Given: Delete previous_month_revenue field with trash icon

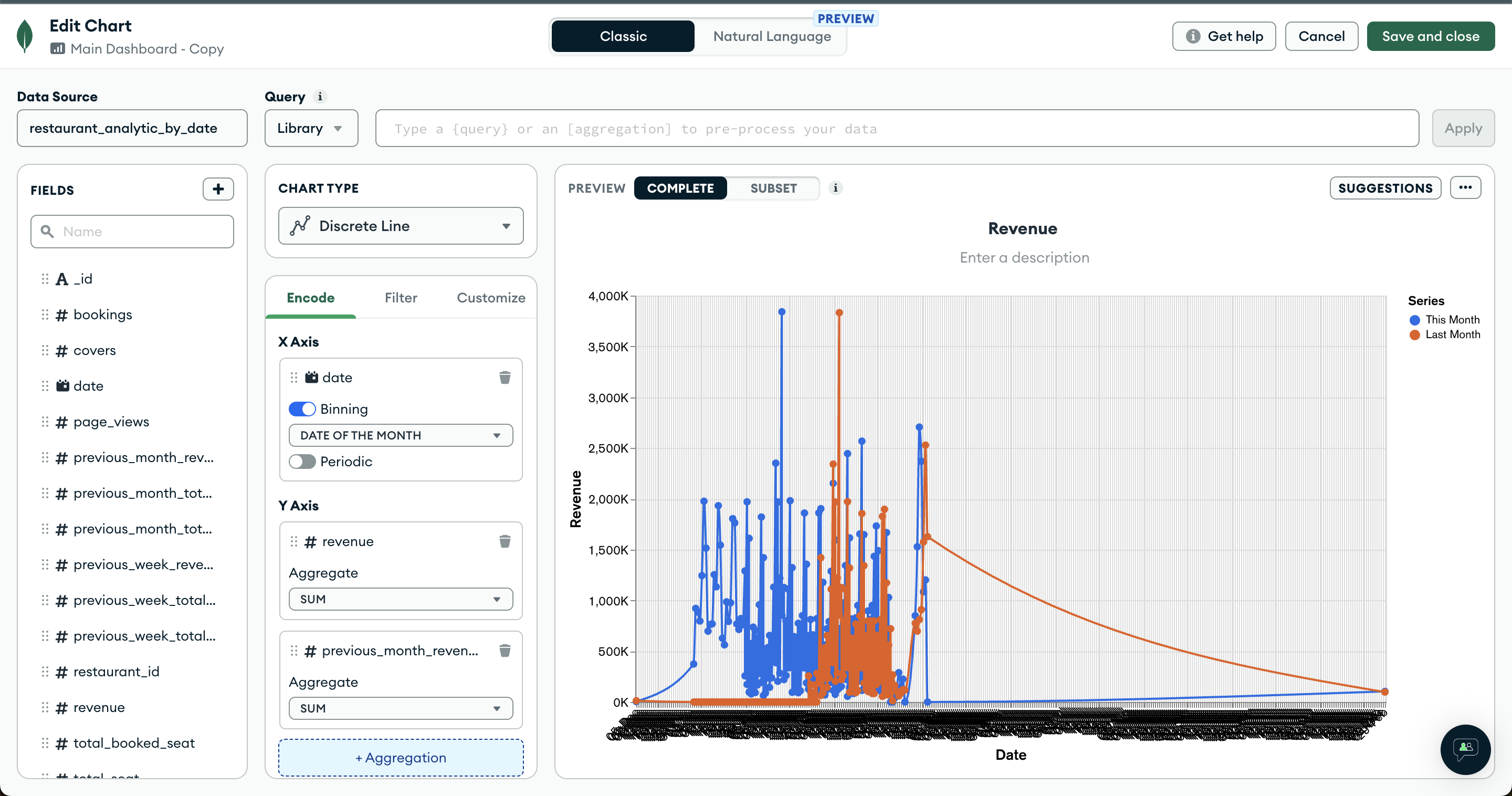Looking at the screenshot, I should coord(504,651).
